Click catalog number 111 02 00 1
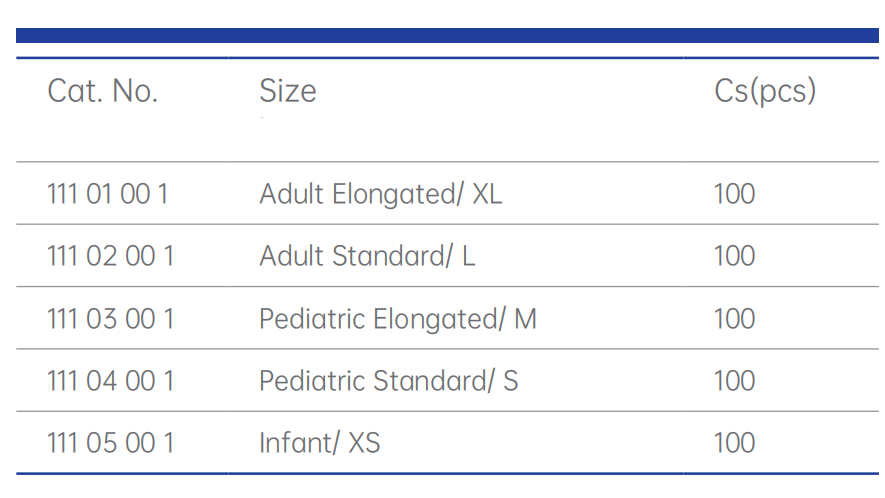885x498 pixels. pos(110,256)
